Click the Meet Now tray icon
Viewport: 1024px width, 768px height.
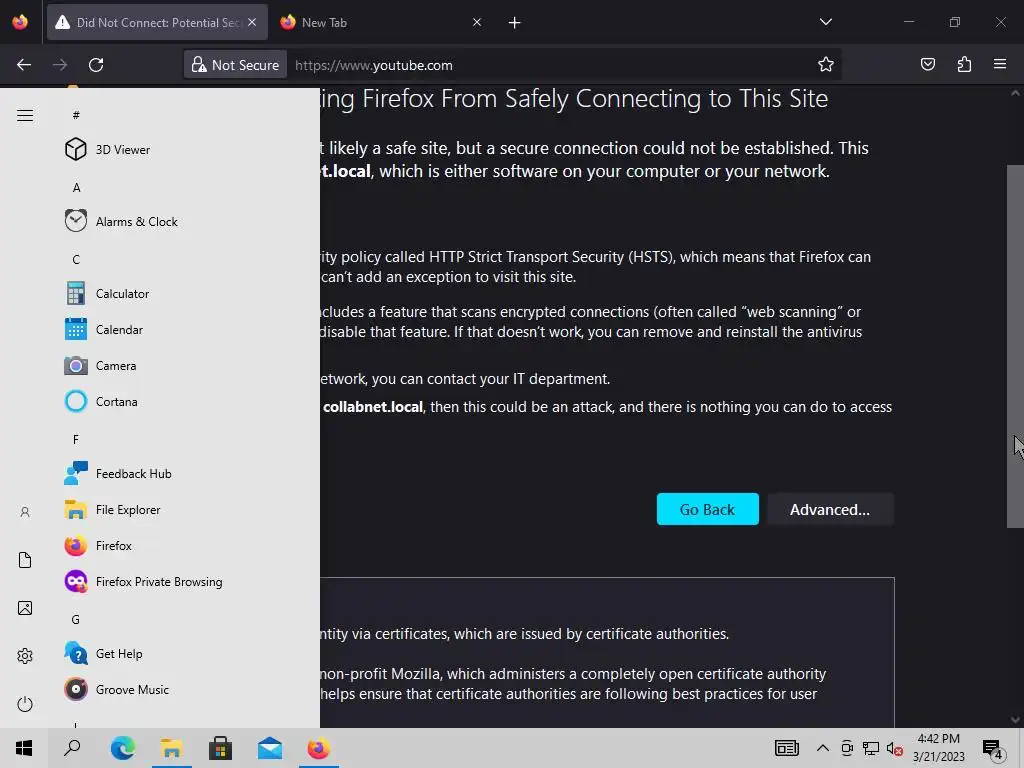point(847,748)
